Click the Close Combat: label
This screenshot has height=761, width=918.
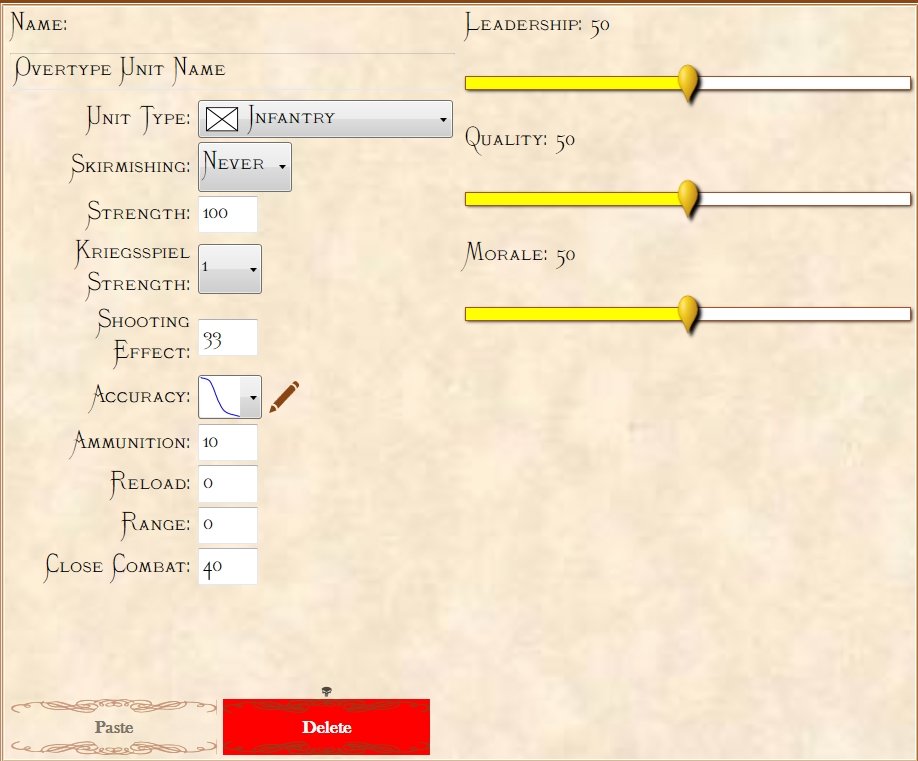pos(118,566)
